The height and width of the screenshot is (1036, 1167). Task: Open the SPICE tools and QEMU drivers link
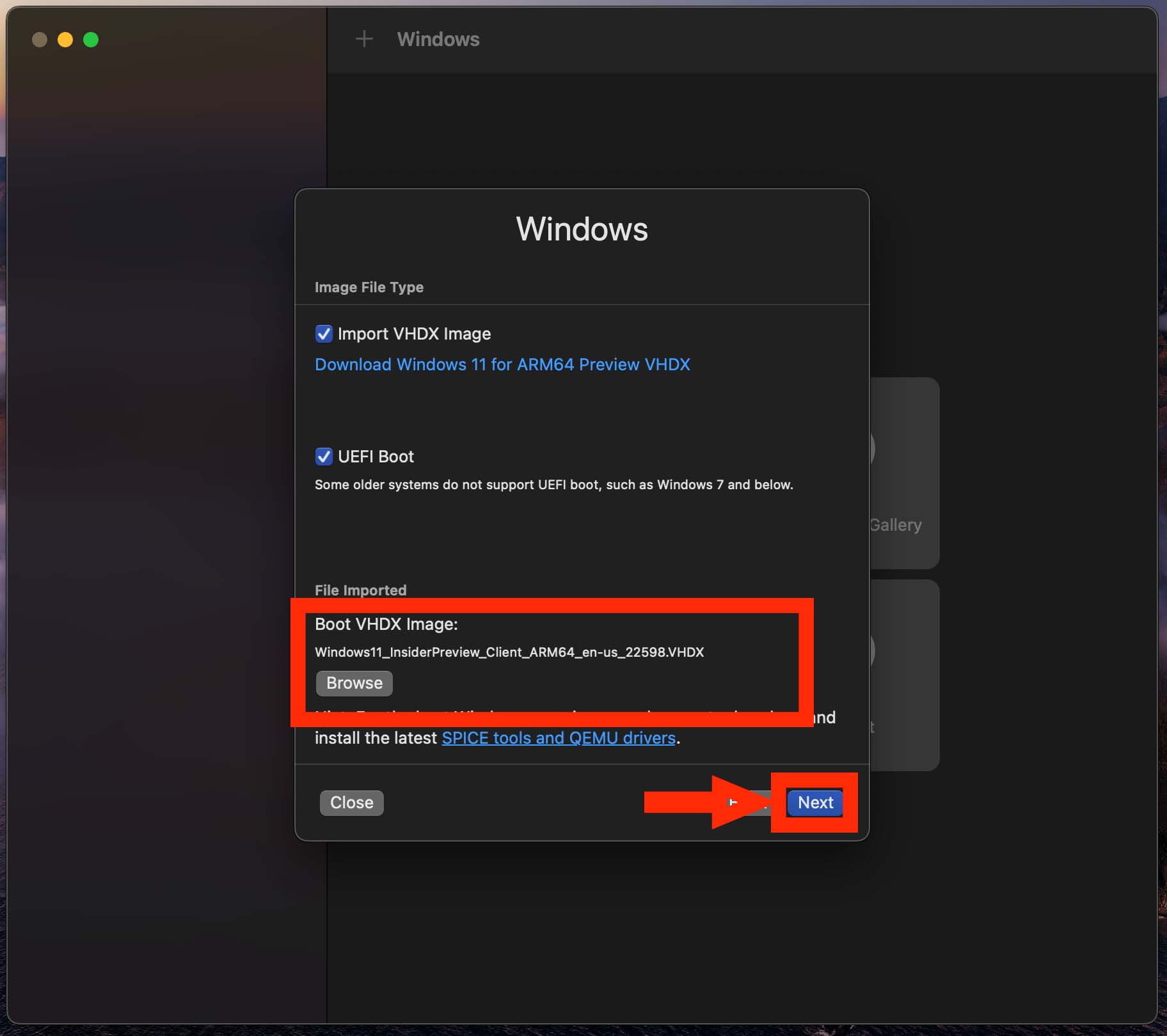(x=559, y=738)
